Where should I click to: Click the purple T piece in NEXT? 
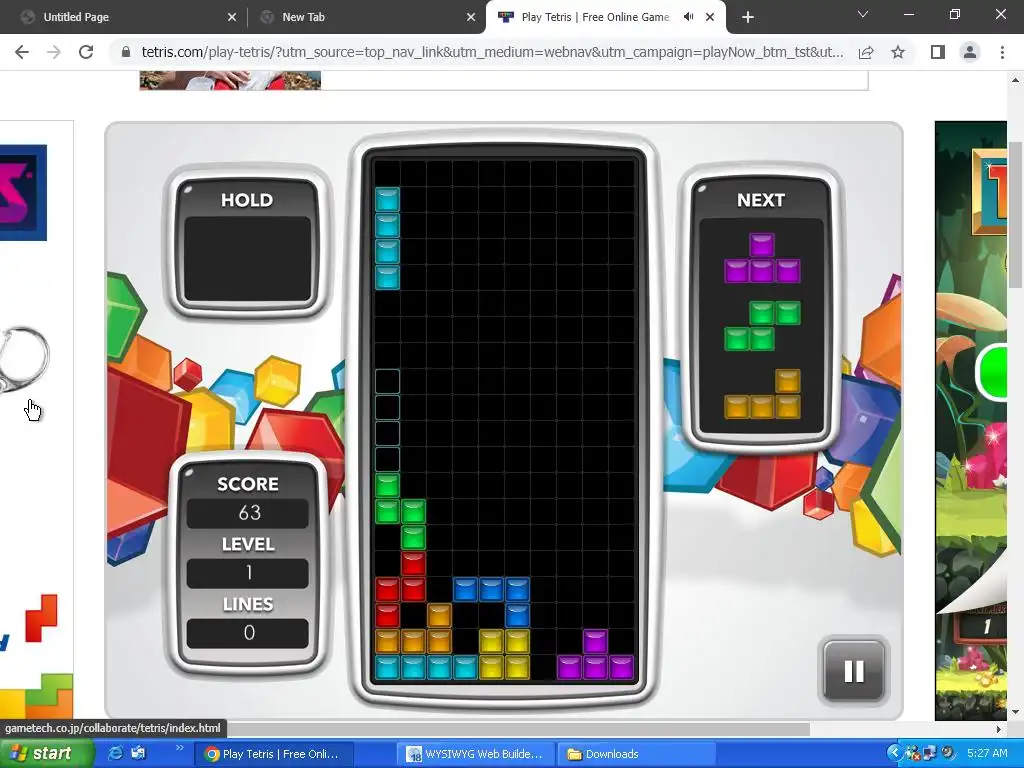762,258
